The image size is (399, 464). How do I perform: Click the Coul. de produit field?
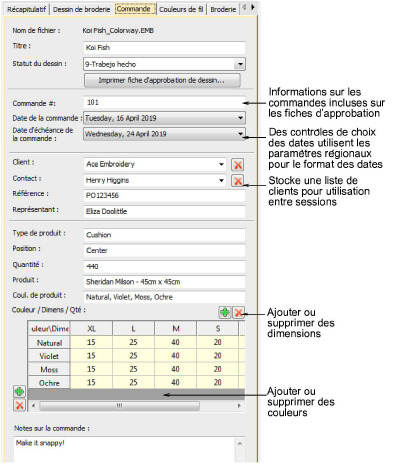164,297
